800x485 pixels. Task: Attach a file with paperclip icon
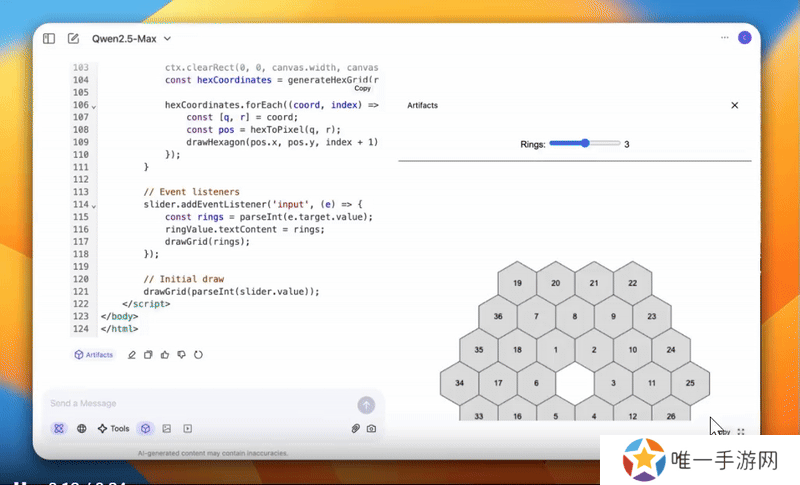356,428
